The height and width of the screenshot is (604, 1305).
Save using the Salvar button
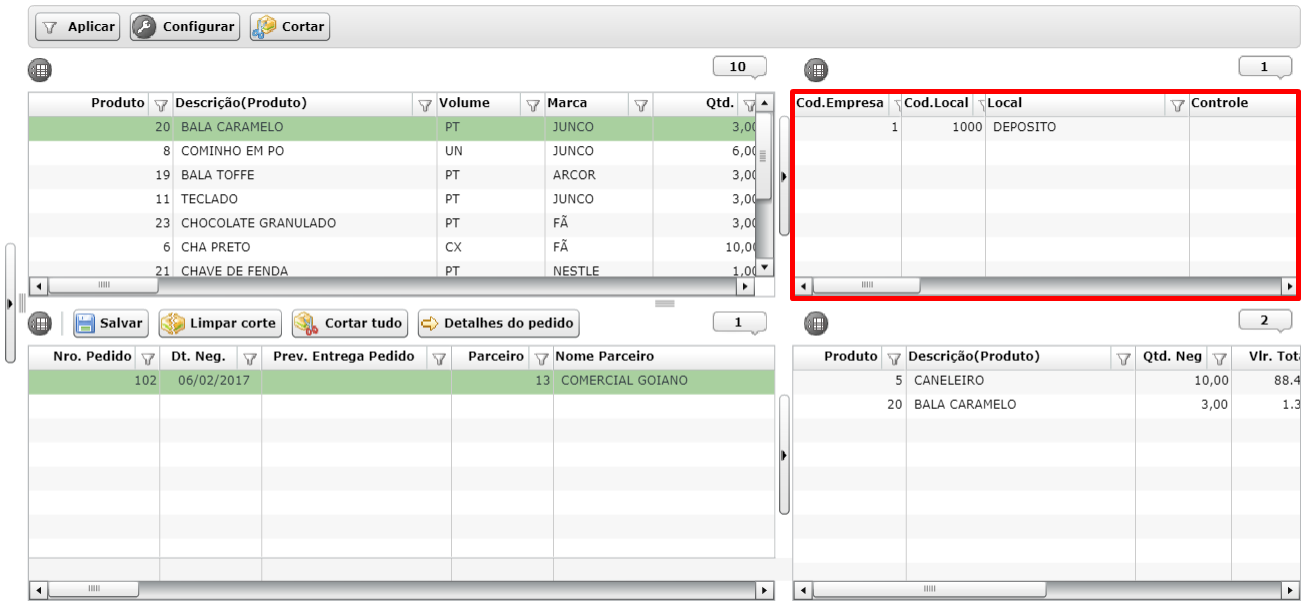[x=110, y=324]
